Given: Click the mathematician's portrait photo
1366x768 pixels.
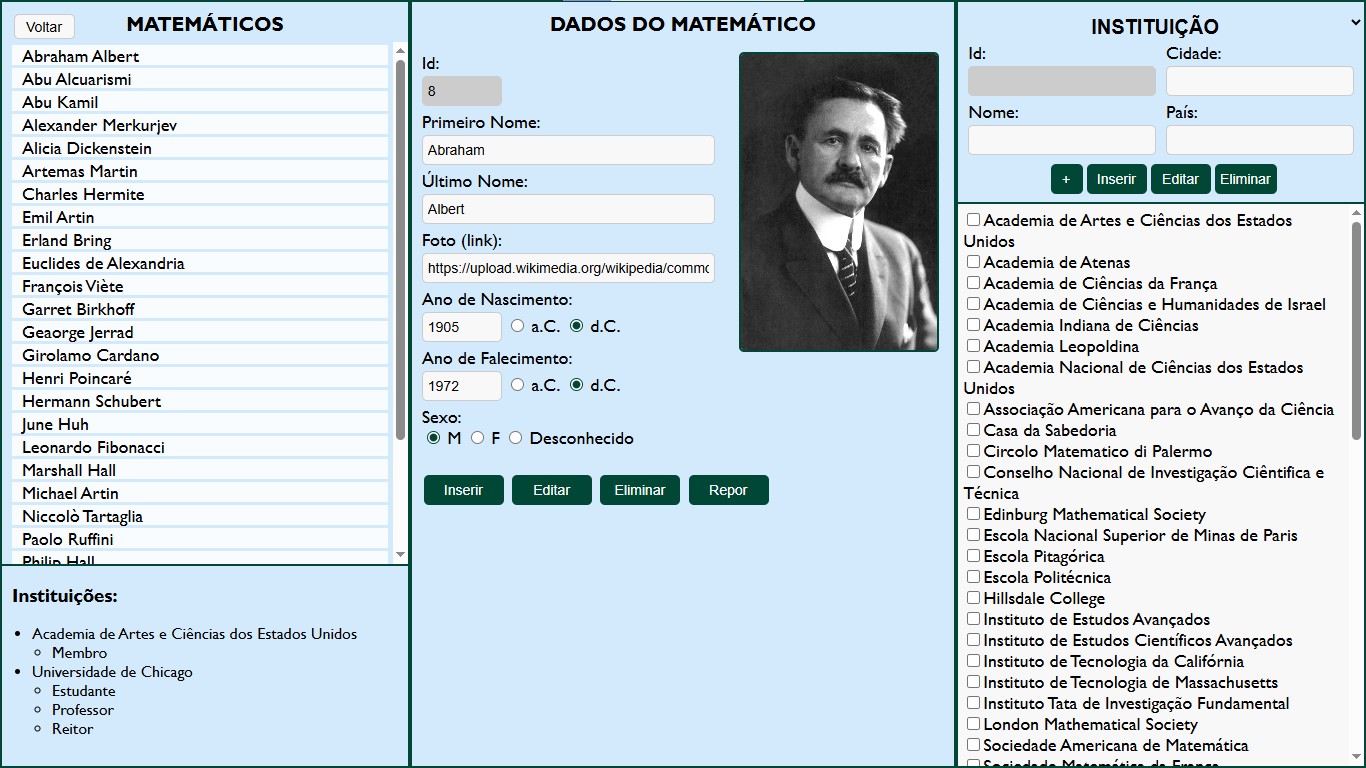Looking at the screenshot, I should 839,202.
